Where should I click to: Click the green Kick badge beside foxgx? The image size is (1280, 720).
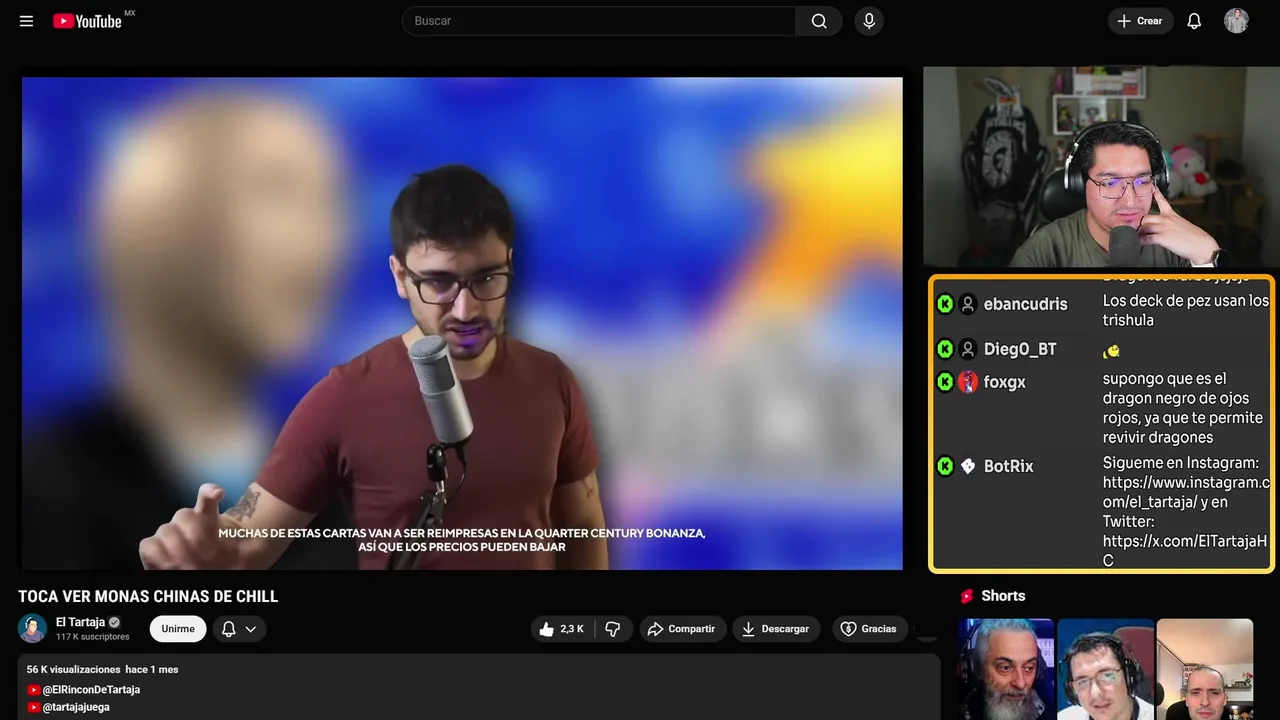pyautogui.click(x=945, y=382)
